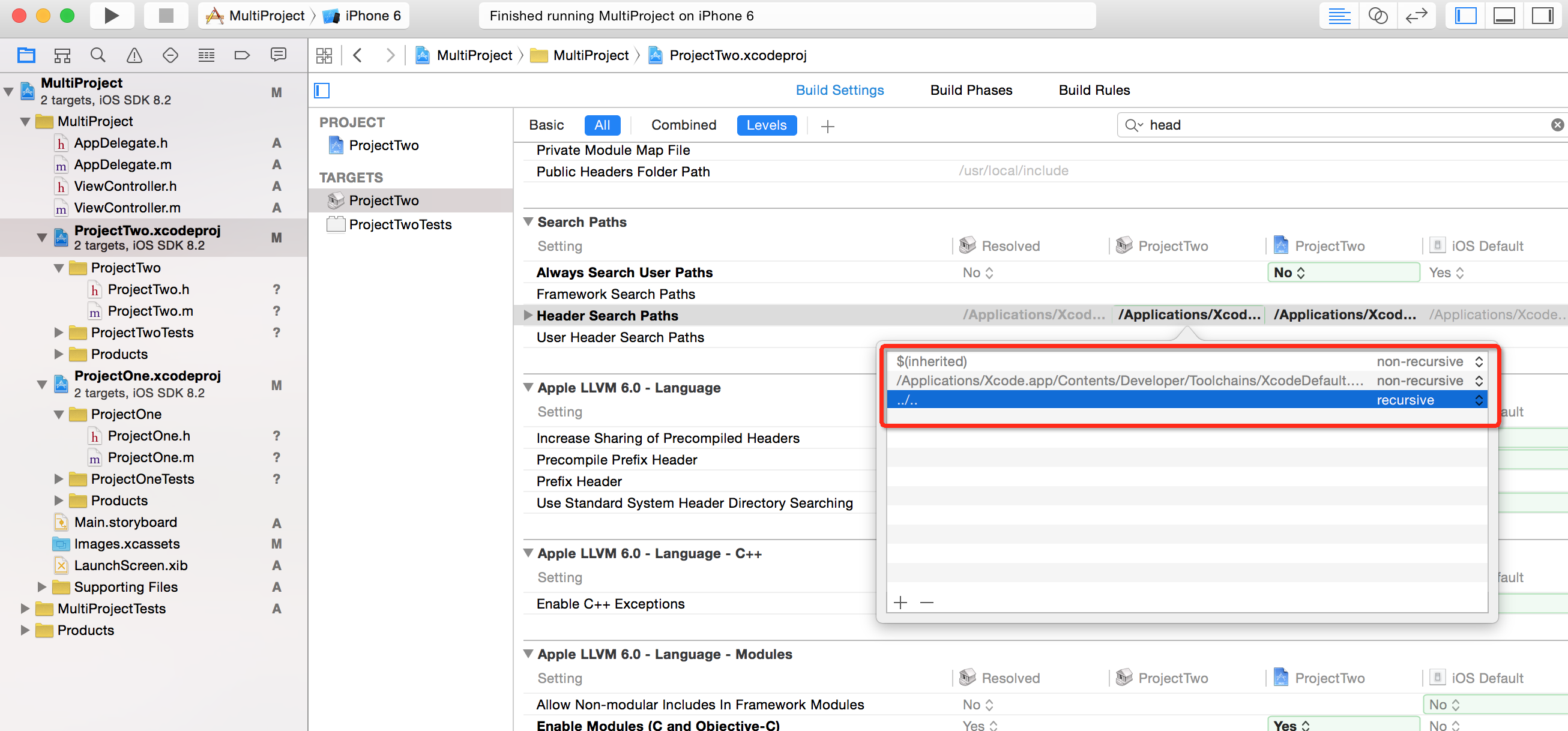1568x731 pixels.
Task: Open the Build Rules tab
Action: 1094,90
